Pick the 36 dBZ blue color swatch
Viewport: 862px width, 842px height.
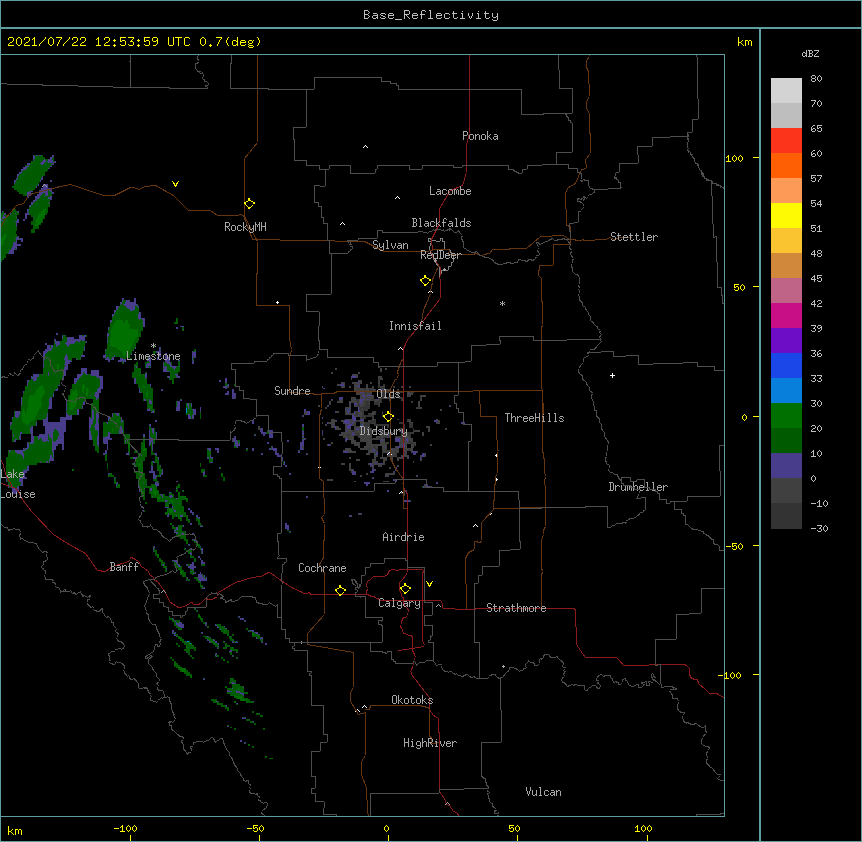786,365
